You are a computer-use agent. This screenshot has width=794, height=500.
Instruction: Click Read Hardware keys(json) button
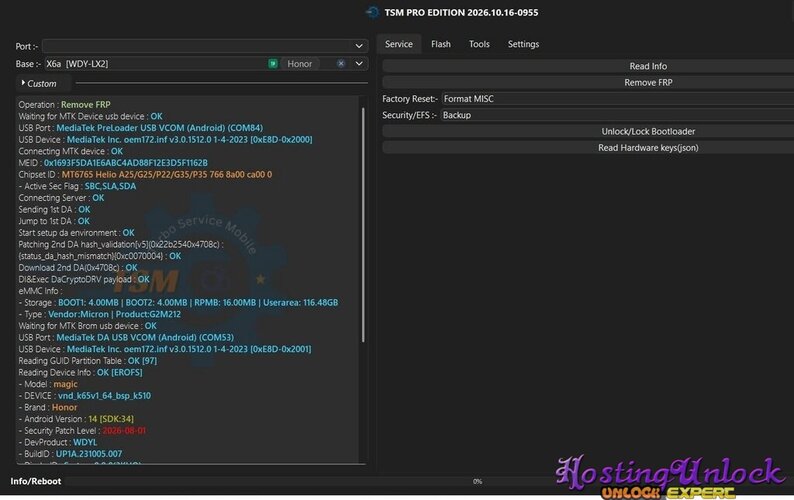[x=588, y=147]
